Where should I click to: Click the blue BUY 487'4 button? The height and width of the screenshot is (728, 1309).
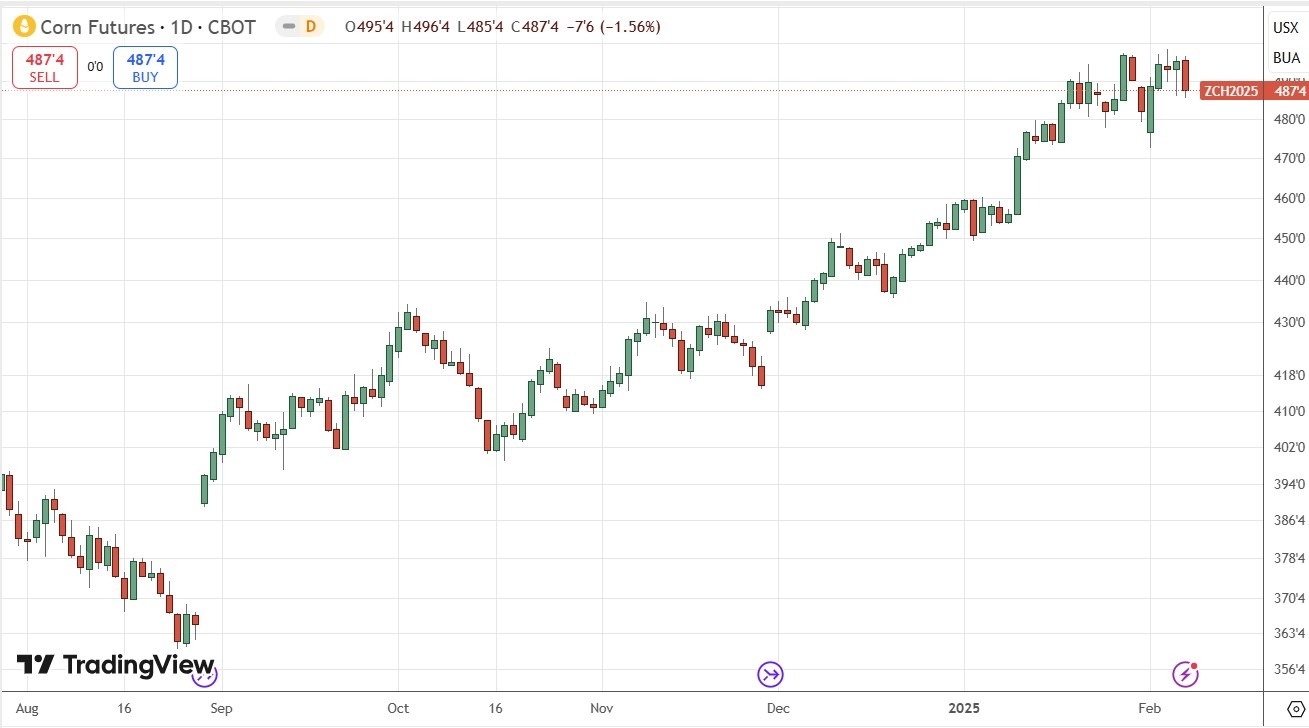tap(145, 66)
